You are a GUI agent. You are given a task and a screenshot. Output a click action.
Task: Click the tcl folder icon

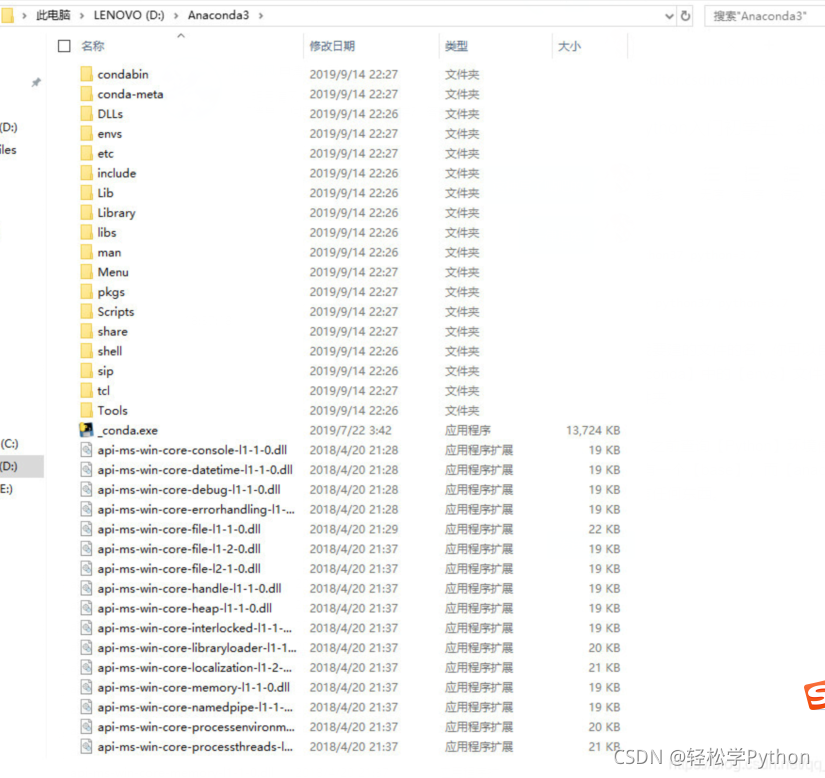tap(87, 391)
